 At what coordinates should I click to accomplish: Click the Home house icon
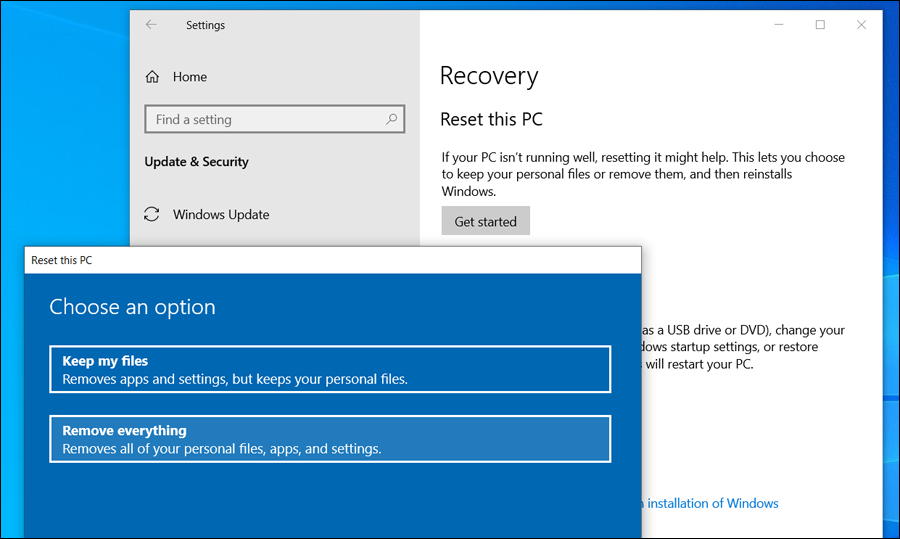point(152,77)
